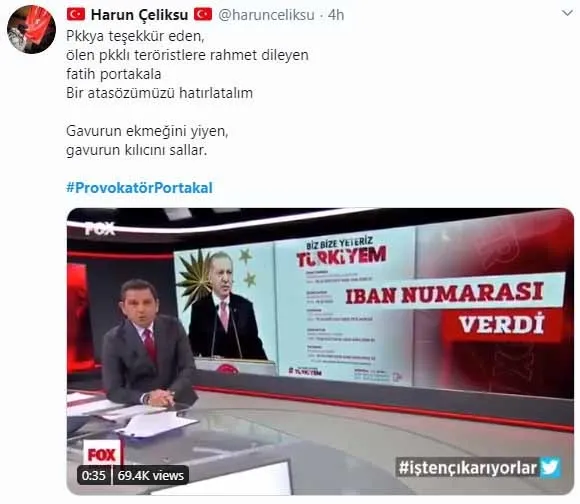Click the #iştençıkarıyorlar overlay on the video
This screenshot has width=580, height=504.
(468, 468)
